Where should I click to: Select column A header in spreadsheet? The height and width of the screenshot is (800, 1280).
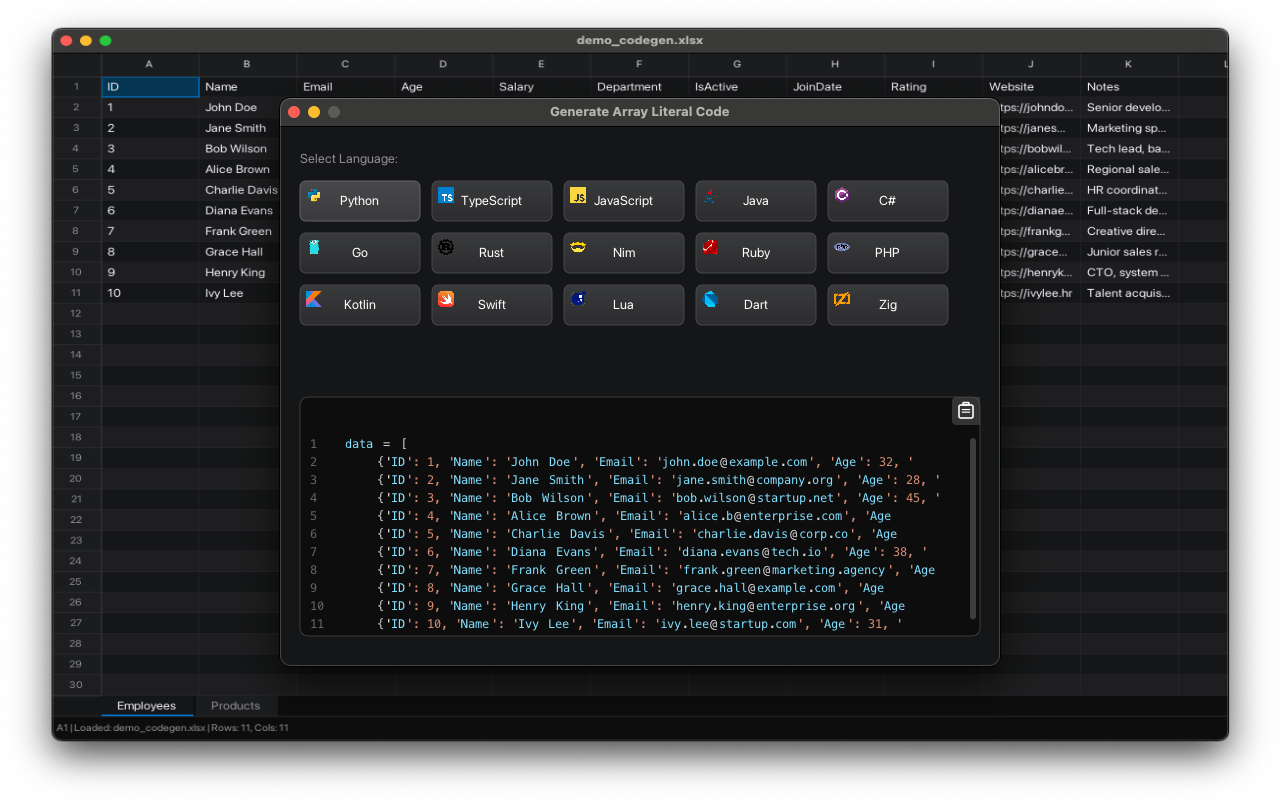pos(150,64)
